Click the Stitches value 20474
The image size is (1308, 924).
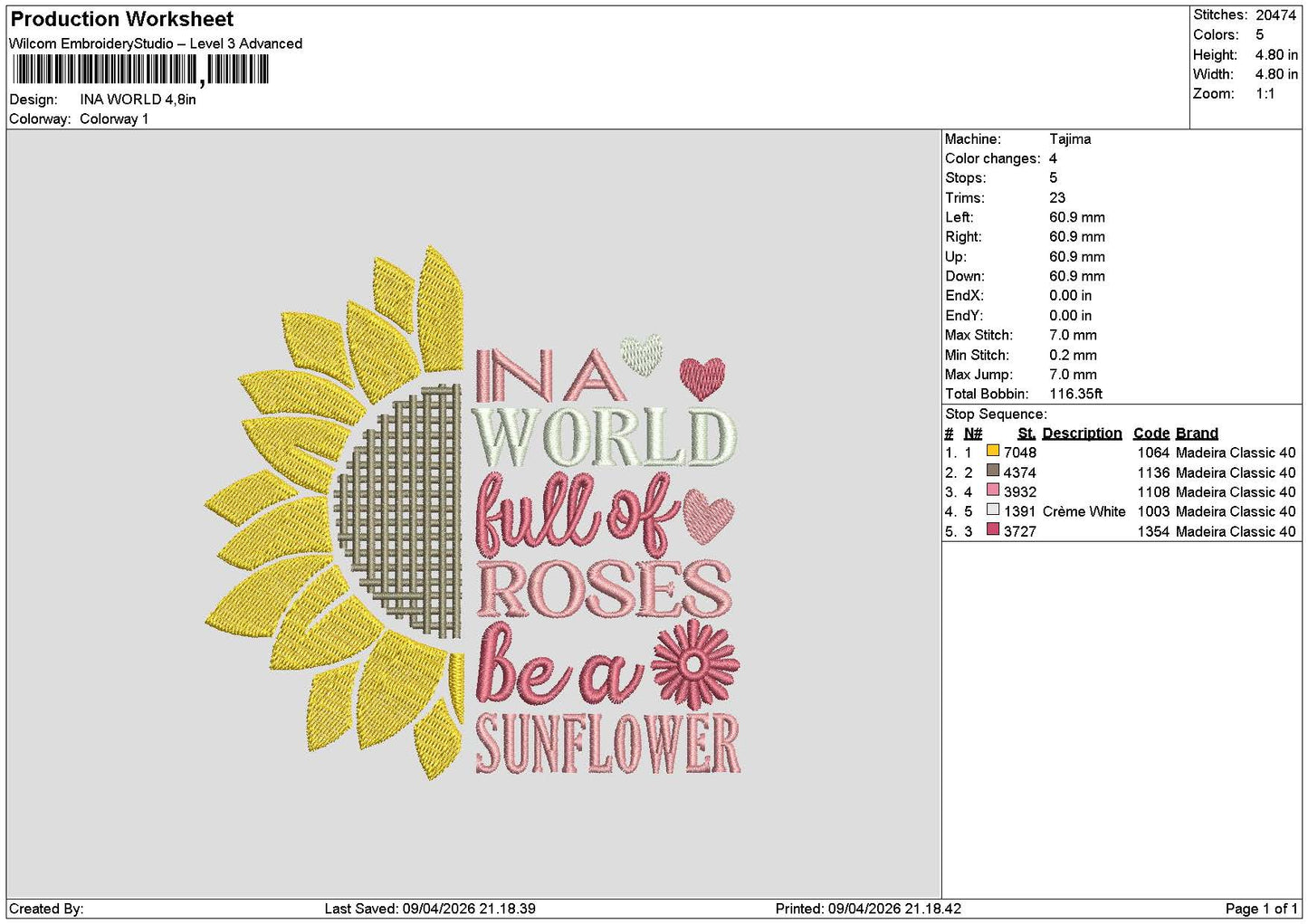tap(1275, 15)
